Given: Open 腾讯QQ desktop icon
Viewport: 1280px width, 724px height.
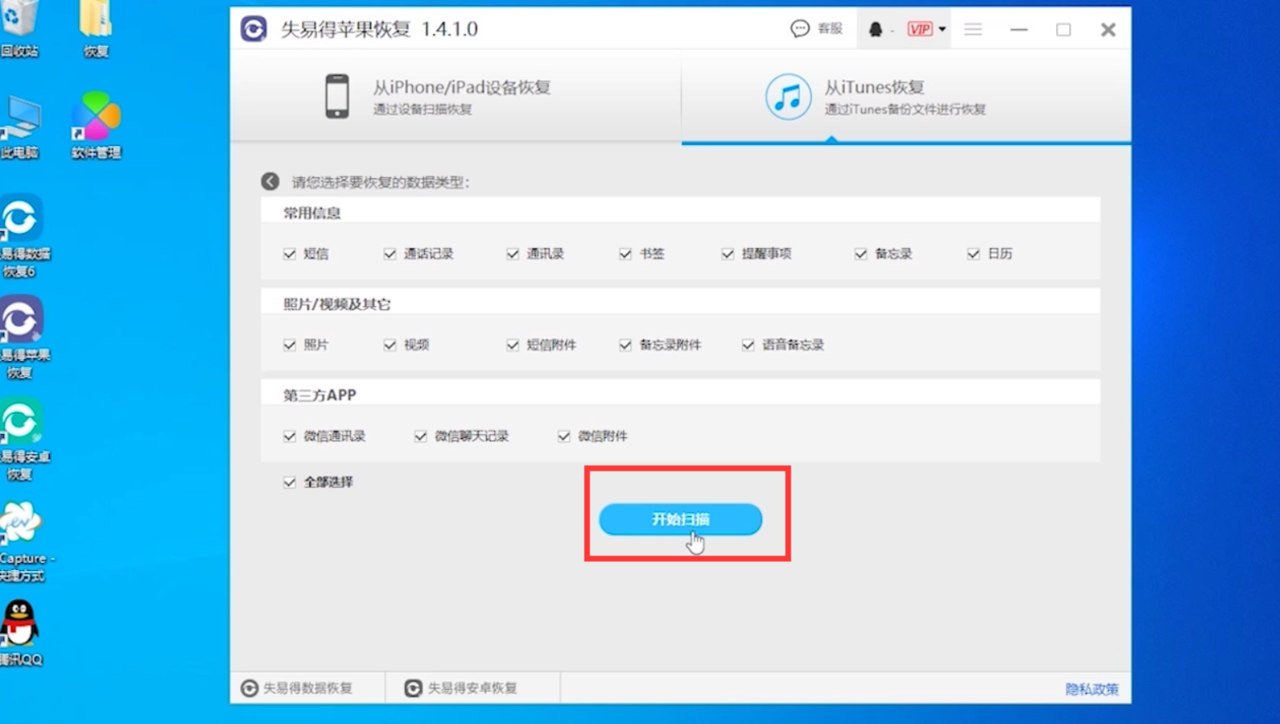Looking at the screenshot, I should [19, 634].
